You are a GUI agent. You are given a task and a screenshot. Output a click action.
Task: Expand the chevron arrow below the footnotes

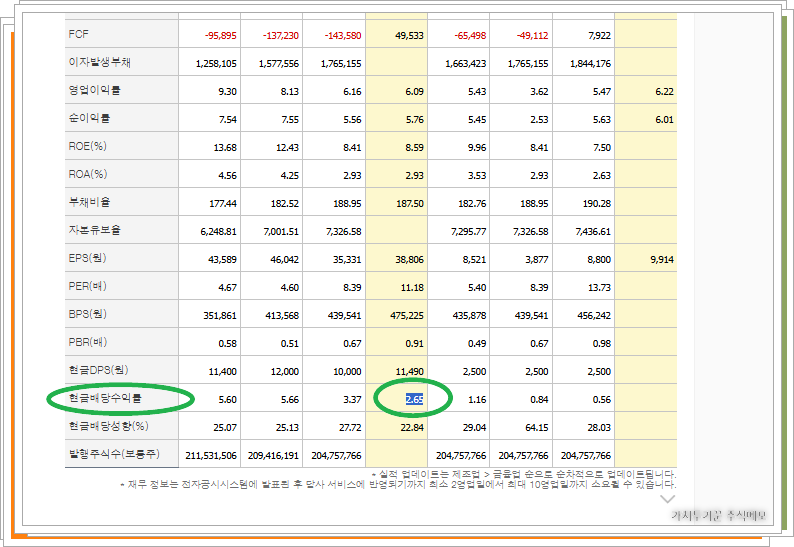pos(667,499)
